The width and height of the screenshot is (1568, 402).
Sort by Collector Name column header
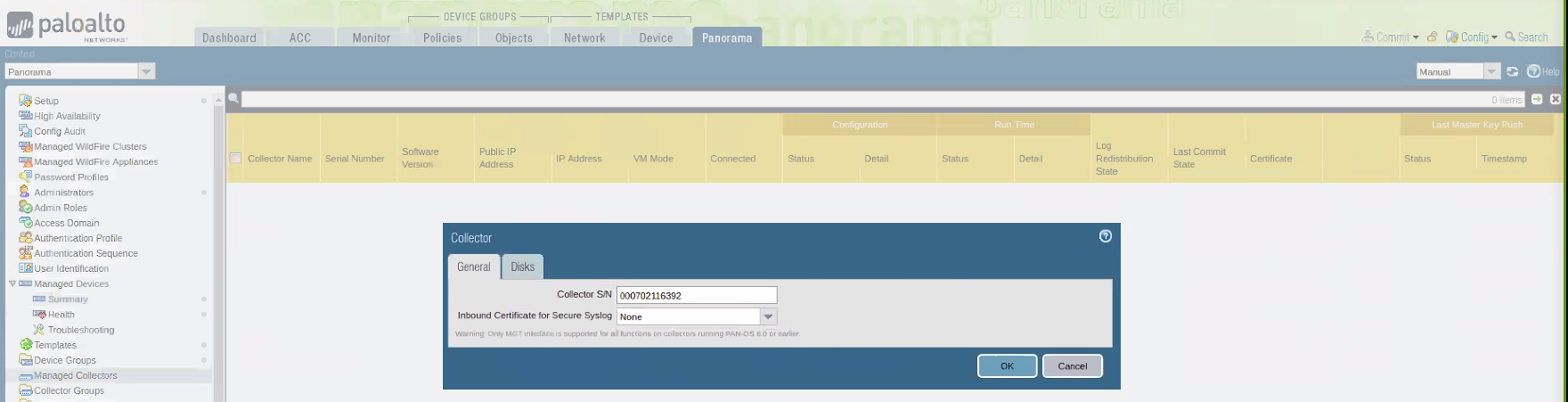280,159
